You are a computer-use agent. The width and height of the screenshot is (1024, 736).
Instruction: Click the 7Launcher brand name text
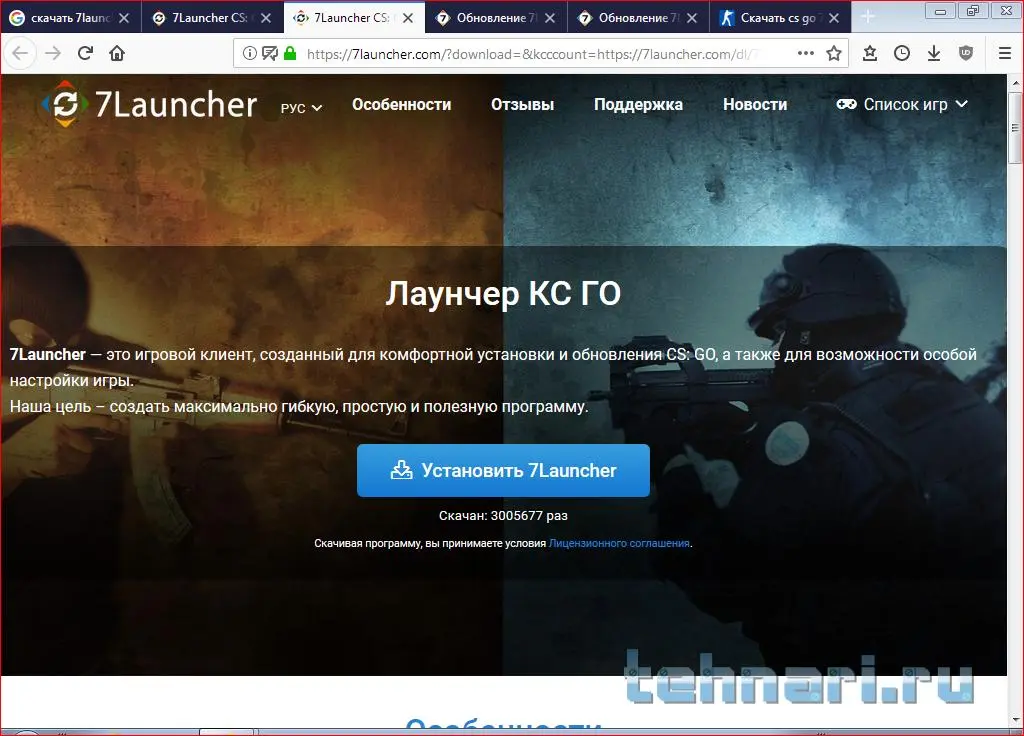(176, 104)
